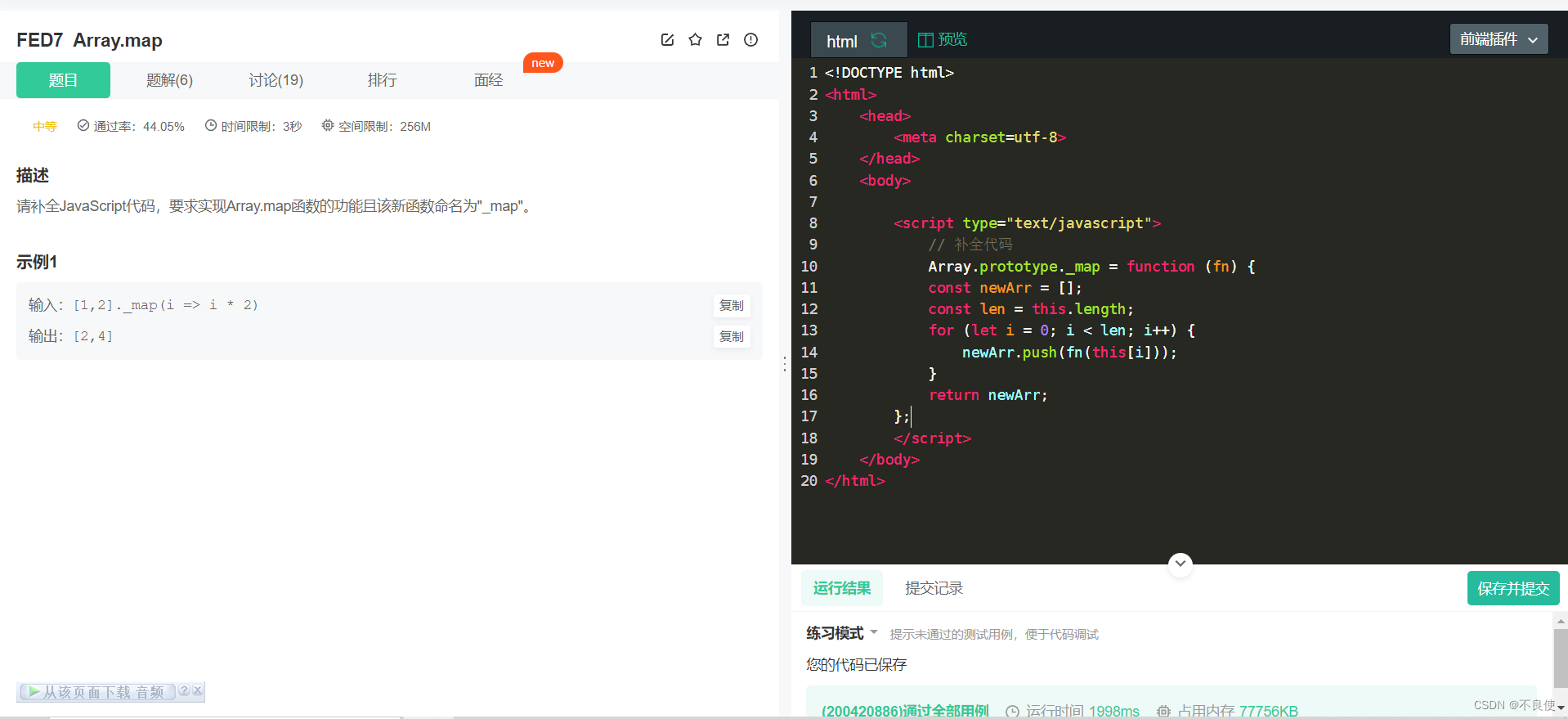The image size is (1568, 719).
Task: Open the 面经 tab
Action: point(488,80)
